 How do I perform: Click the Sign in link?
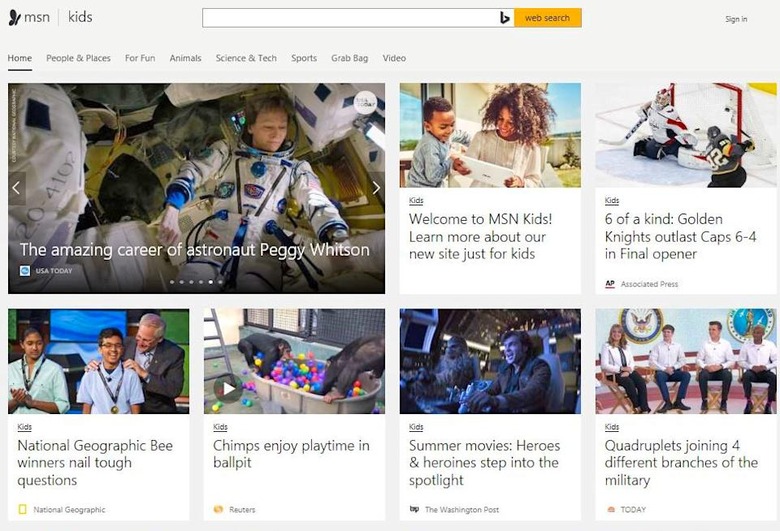tap(736, 19)
